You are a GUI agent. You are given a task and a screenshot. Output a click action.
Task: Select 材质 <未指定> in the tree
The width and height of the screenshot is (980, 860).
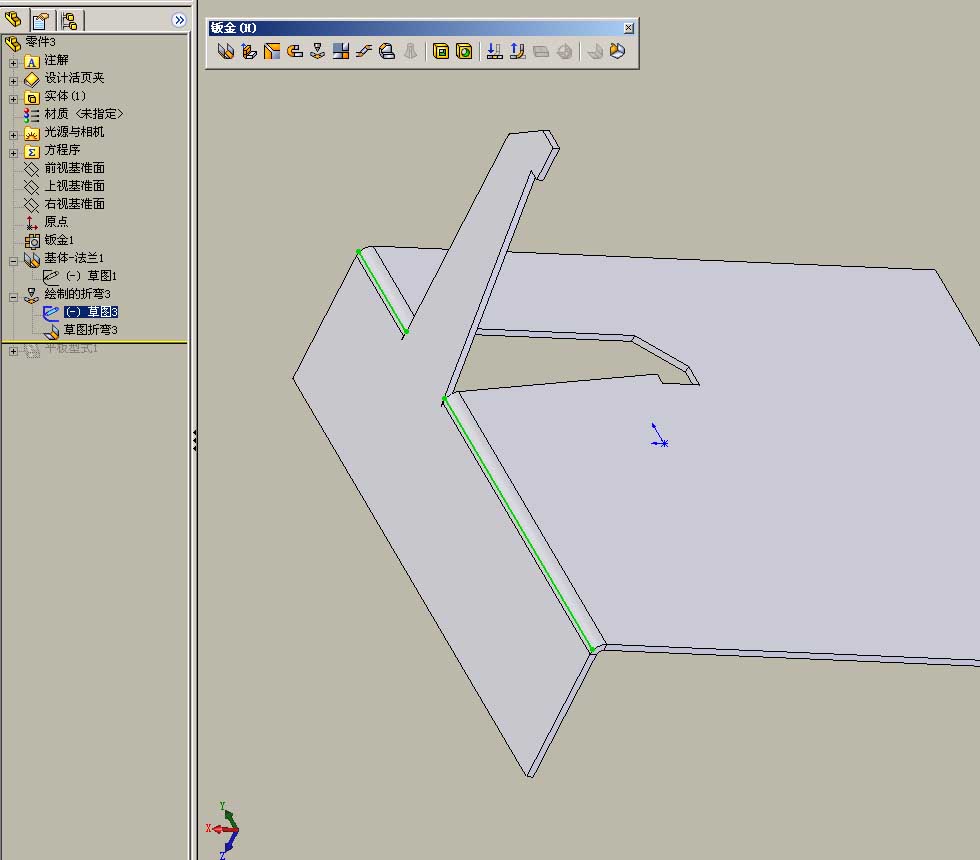(x=84, y=114)
